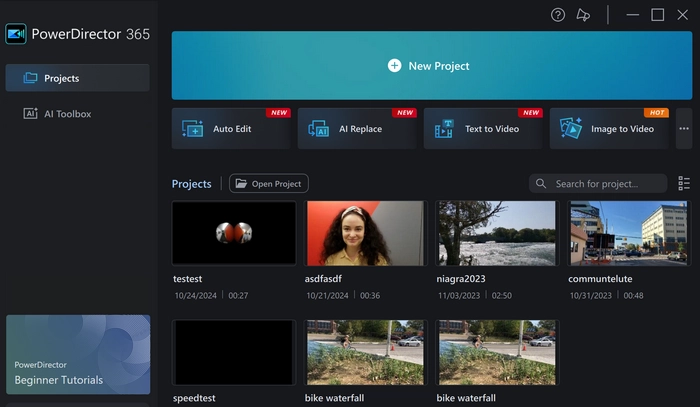Click the 00:36 duration label
The width and height of the screenshot is (700, 407).
pos(370,295)
